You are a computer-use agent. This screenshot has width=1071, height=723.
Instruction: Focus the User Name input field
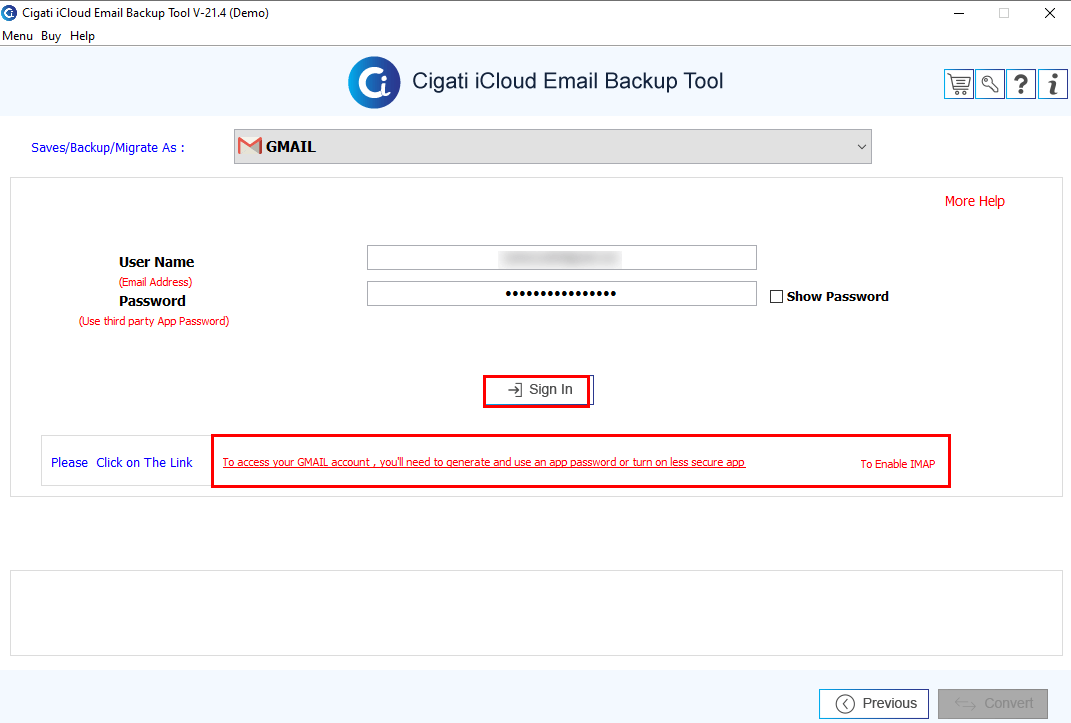[561, 257]
